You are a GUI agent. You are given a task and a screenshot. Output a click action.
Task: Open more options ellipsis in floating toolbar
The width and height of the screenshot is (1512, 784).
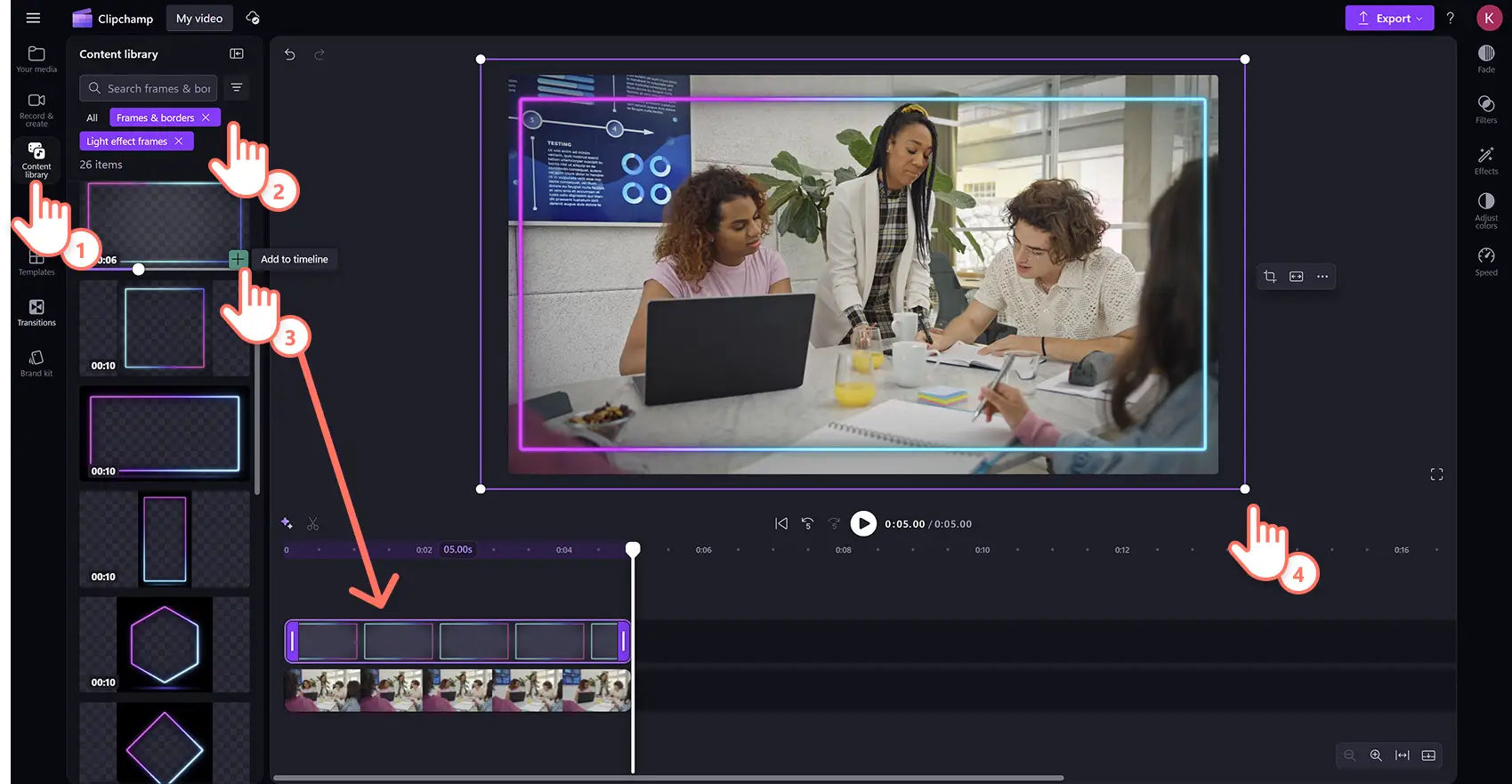tap(1322, 277)
